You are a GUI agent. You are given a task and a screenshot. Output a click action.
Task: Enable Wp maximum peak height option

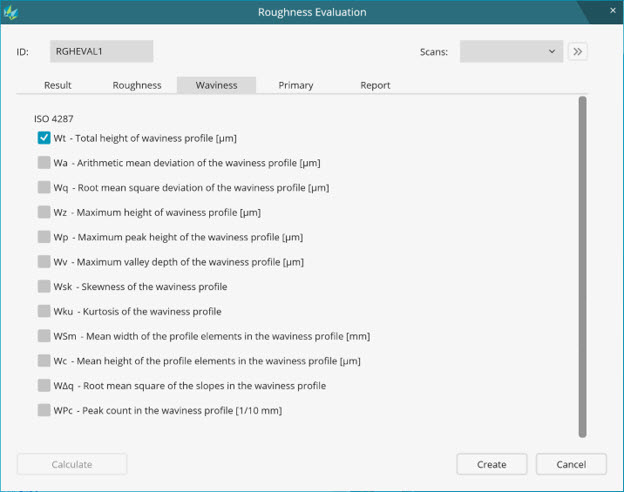[x=44, y=237]
